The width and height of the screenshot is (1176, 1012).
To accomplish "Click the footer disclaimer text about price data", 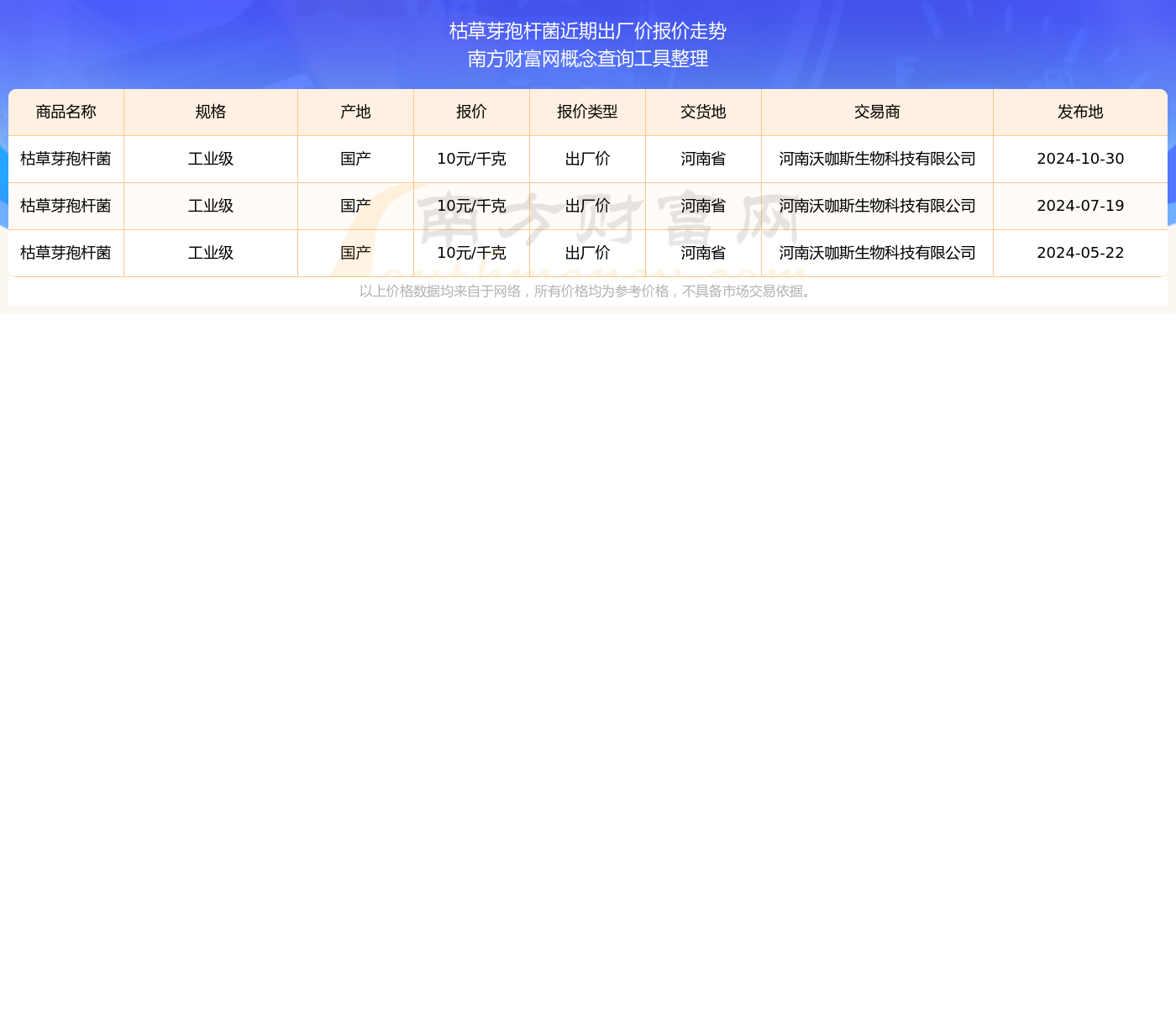I will pos(587,291).
